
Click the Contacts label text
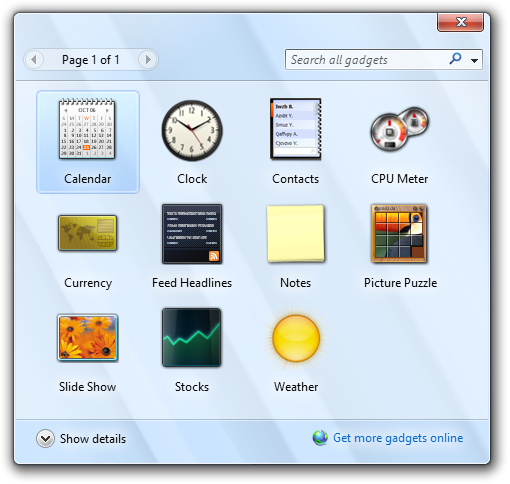tap(296, 179)
